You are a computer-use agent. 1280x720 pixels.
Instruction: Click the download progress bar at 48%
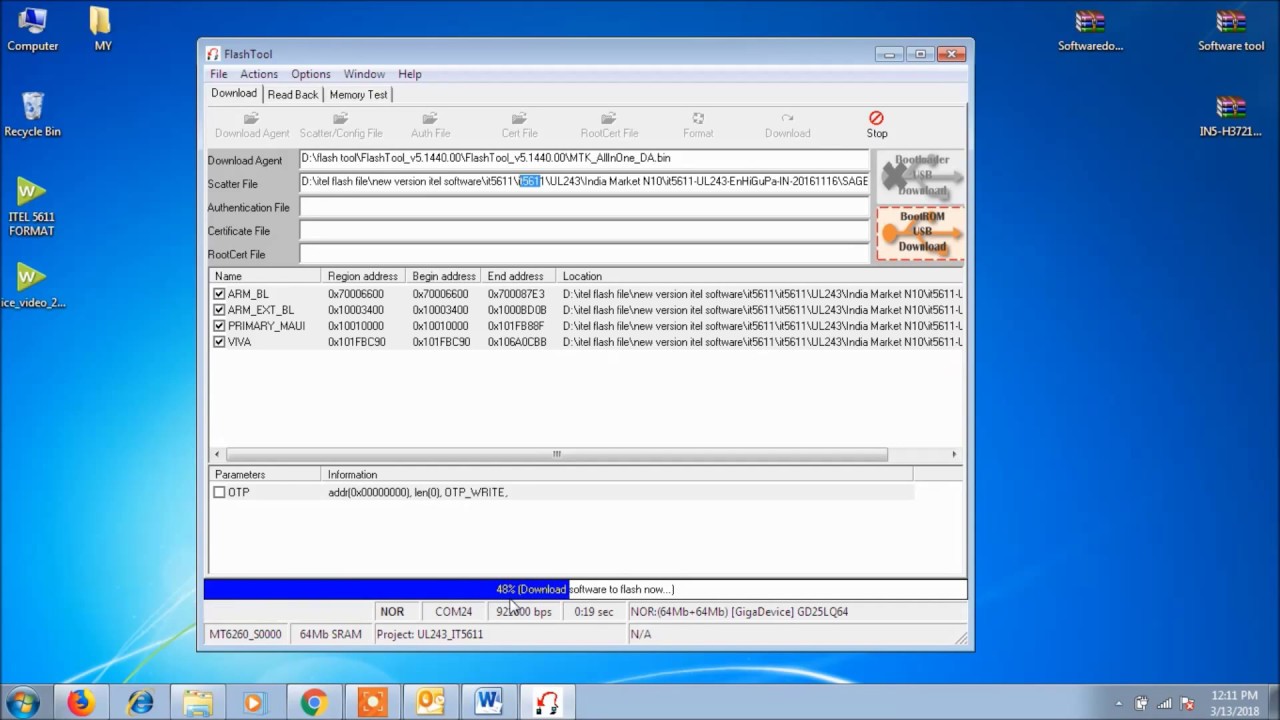click(585, 589)
